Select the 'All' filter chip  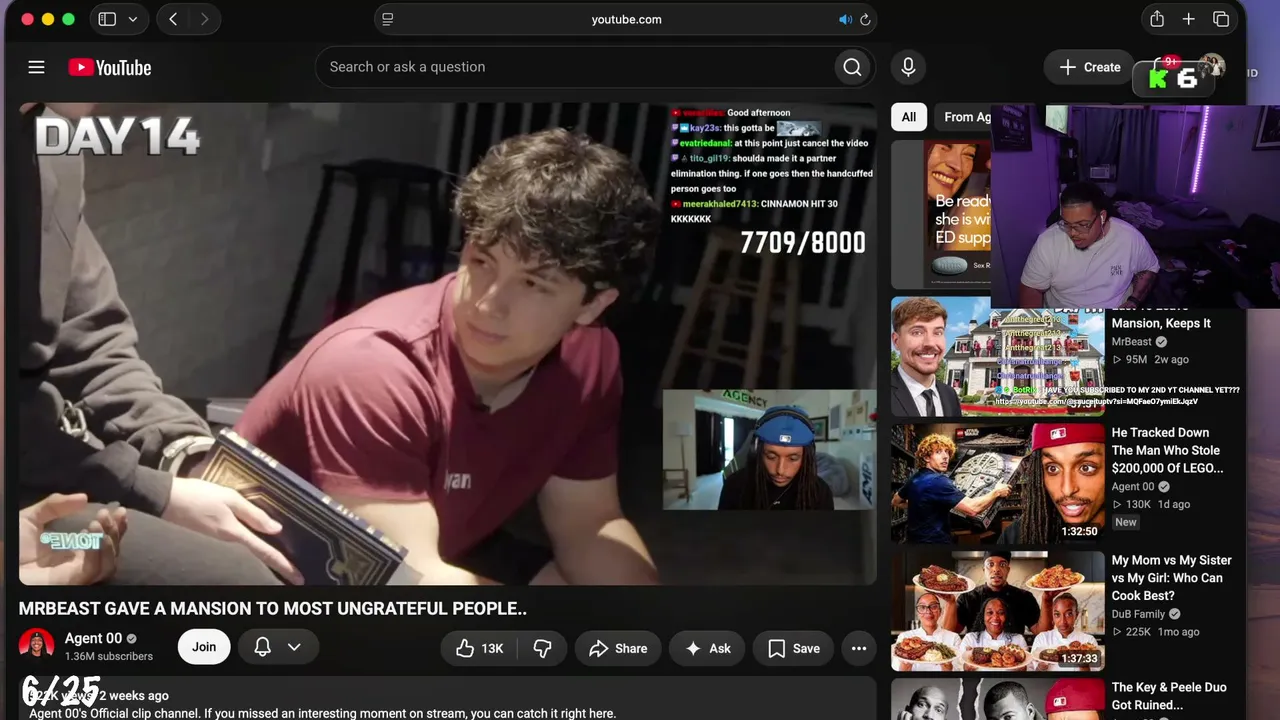pyautogui.click(x=908, y=117)
